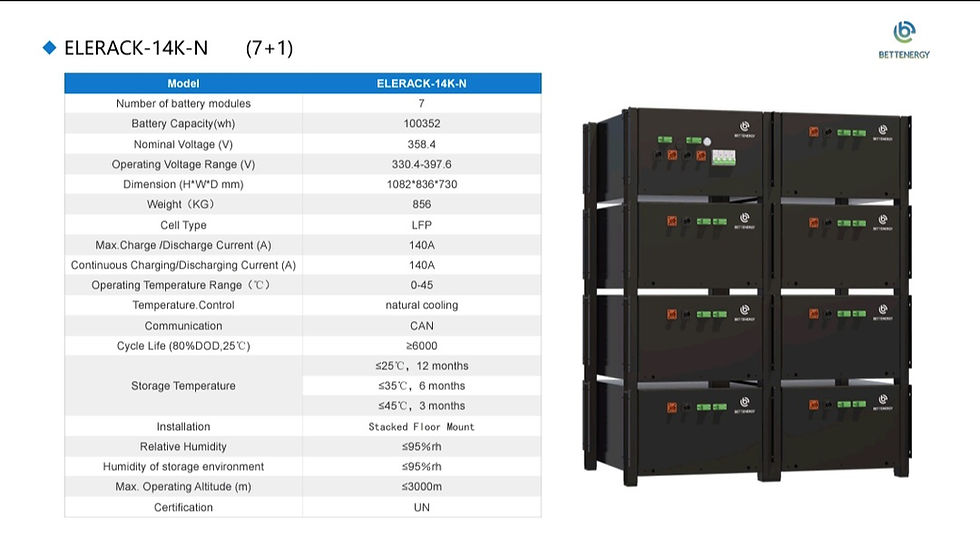Click the Communication label
Screen dimensions: 980x546
[x=183, y=325]
